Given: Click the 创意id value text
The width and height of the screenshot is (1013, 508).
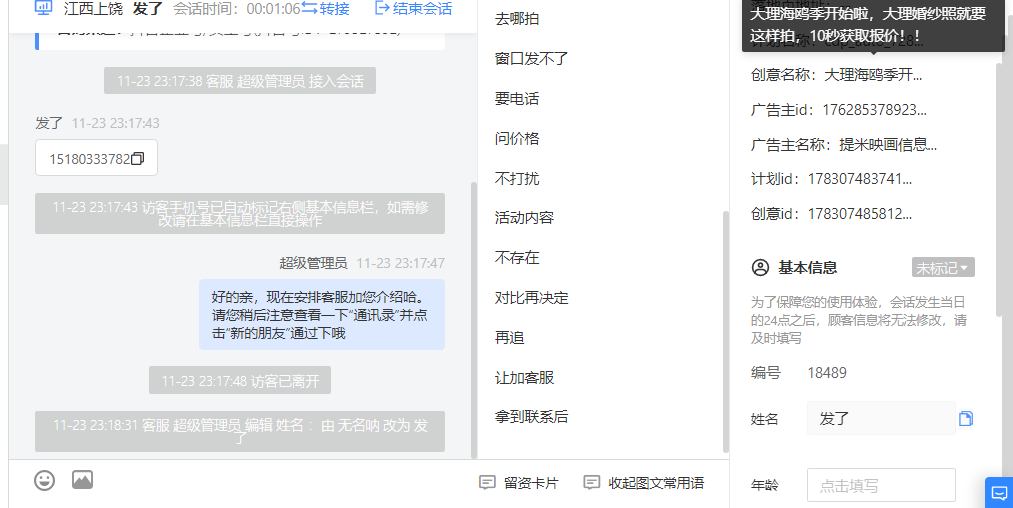Looking at the screenshot, I should pos(860,214).
